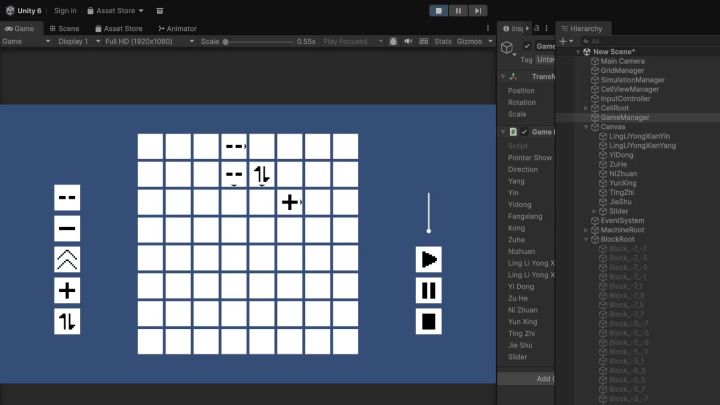
Task: Toggle the mute audio icon in Game view
Action: pyautogui.click(x=408, y=41)
